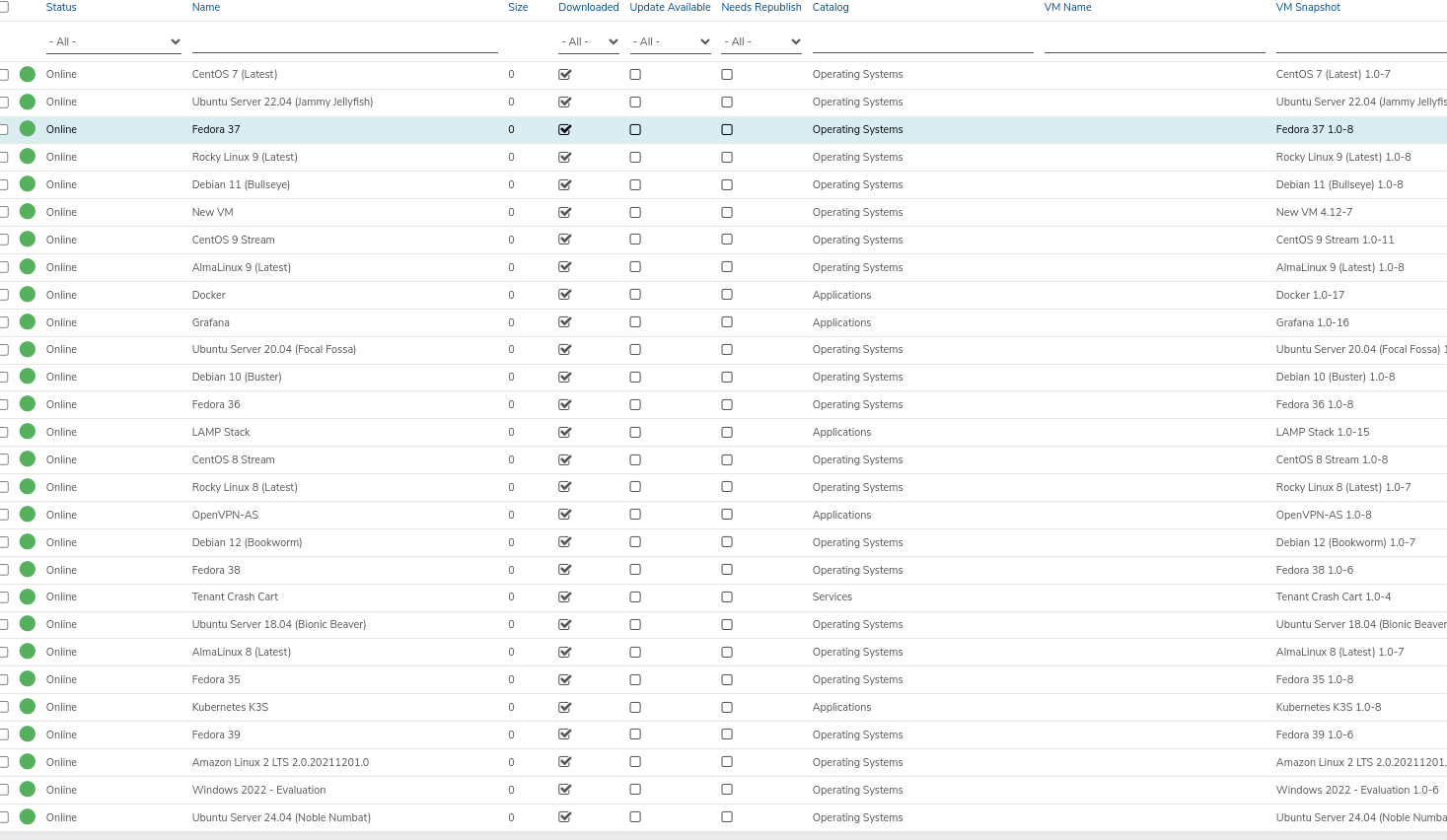This screenshot has width=1447, height=840.
Task: Click the 'Docker 1.0-17' snapshot cell
Action: click(x=1310, y=295)
